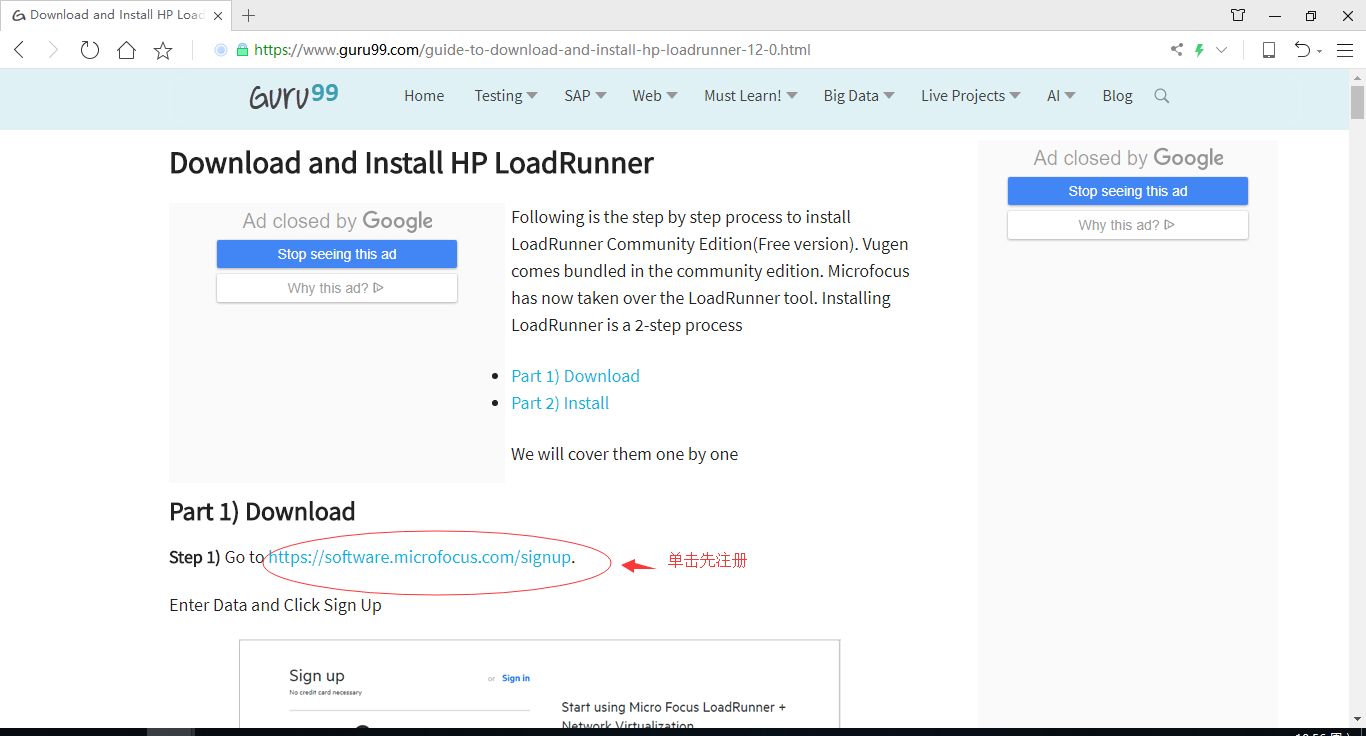The height and width of the screenshot is (736, 1366).
Task: Reload the current page
Action: (x=89, y=49)
